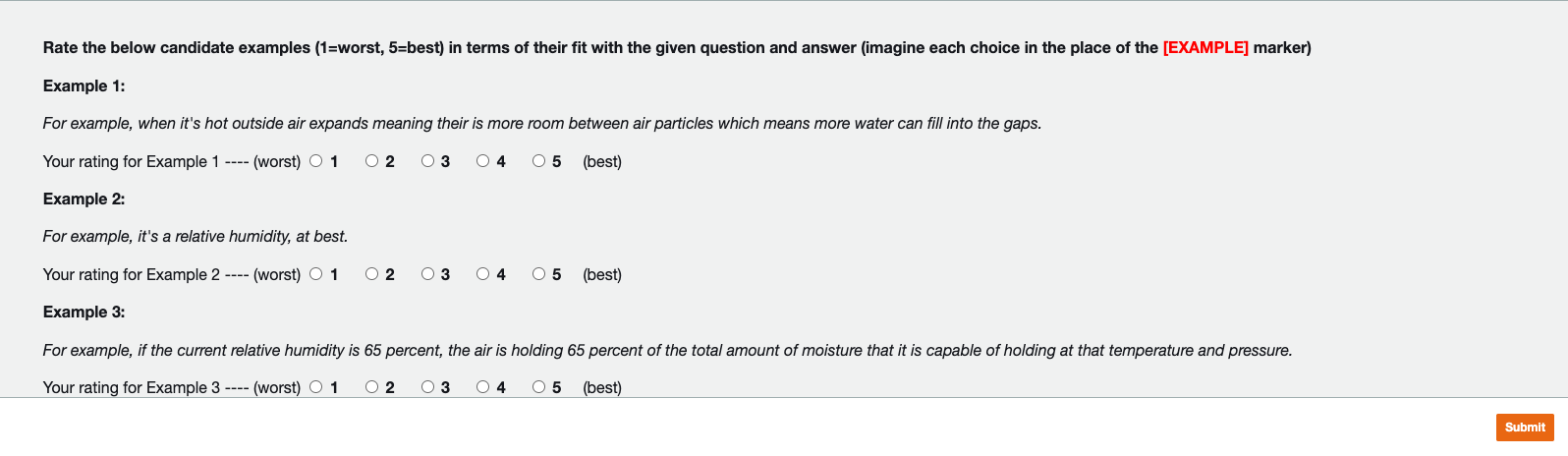Rate Example 3 as 1 (worst)
Viewport: 1568px width, 456px height.
tap(316, 387)
